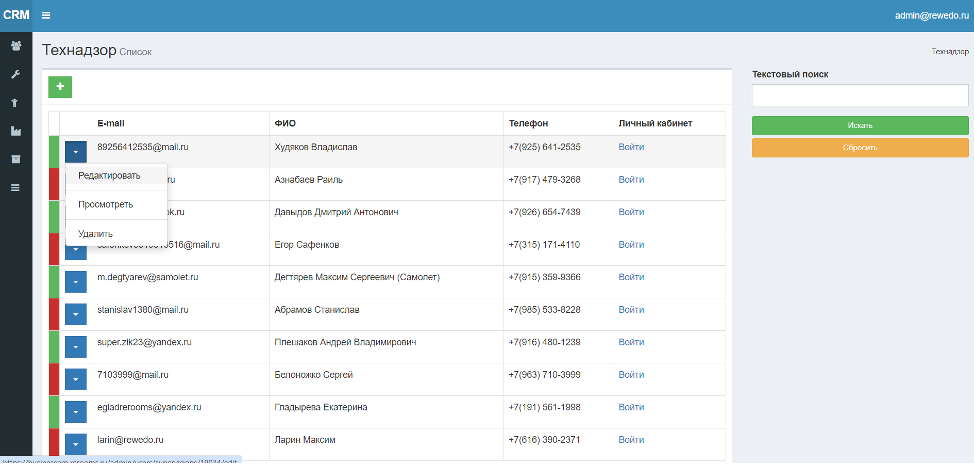Open actions dropdown for m.degtyarev@samolet.ru
The image size is (974, 464).
click(76, 281)
